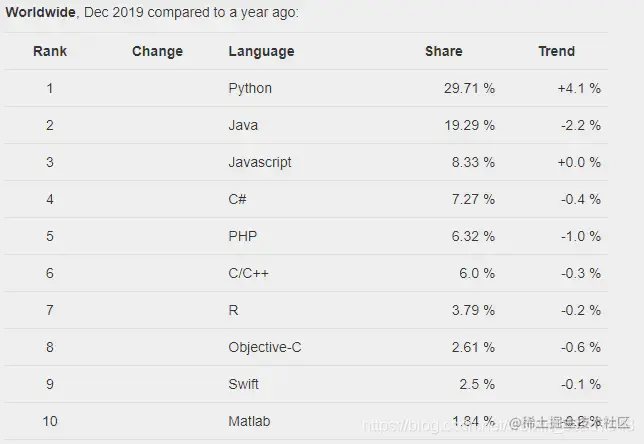
Task: Select the Javascript language entry
Action: [260, 162]
